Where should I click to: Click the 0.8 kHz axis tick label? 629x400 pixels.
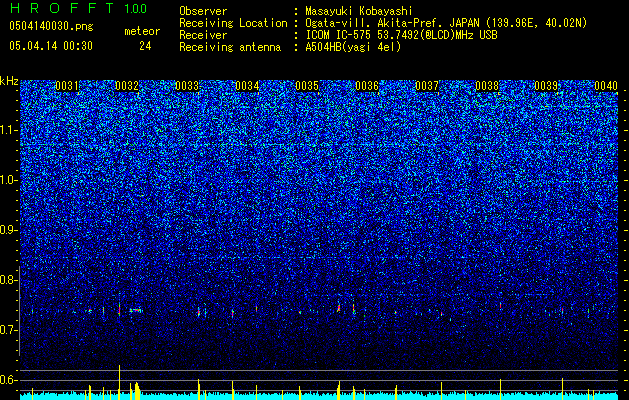(9, 280)
